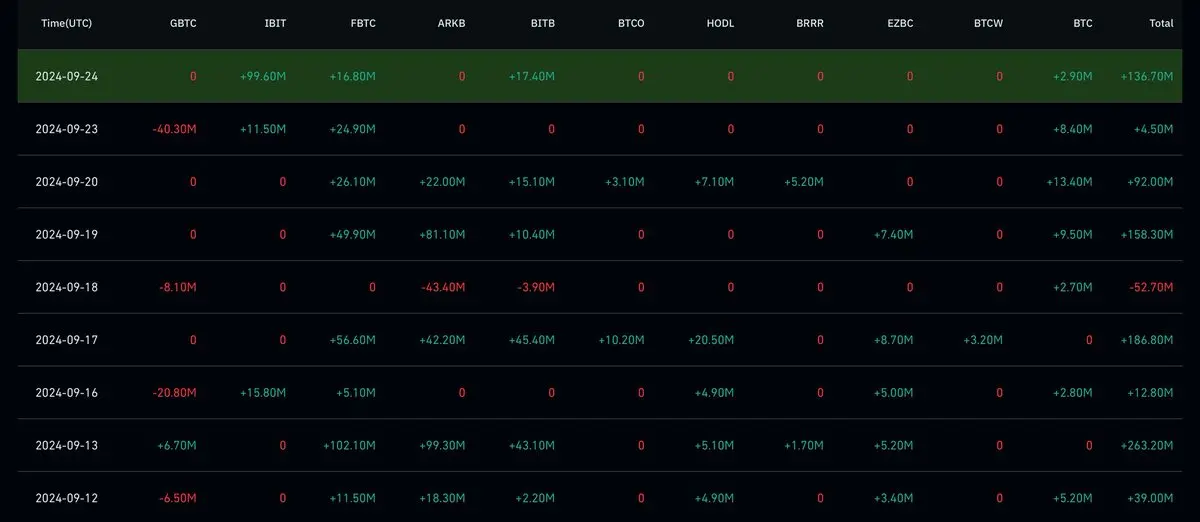The width and height of the screenshot is (1200, 522).
Task: Click the -52.70M total value
Action: pyautogui.click(x=1152, y=288)
